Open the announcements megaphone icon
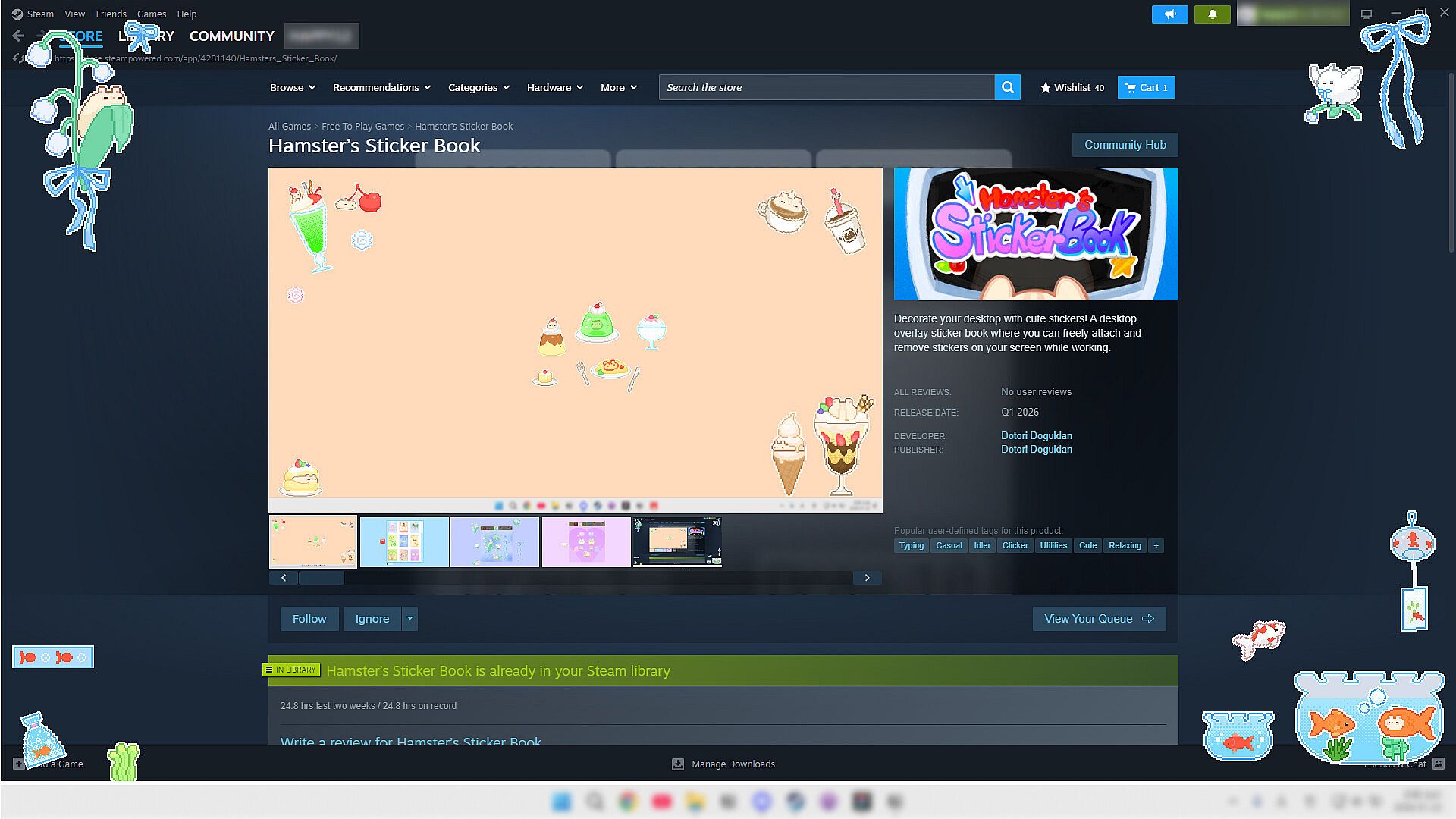The image size is (1456, 819). (x=1169, y=14)
